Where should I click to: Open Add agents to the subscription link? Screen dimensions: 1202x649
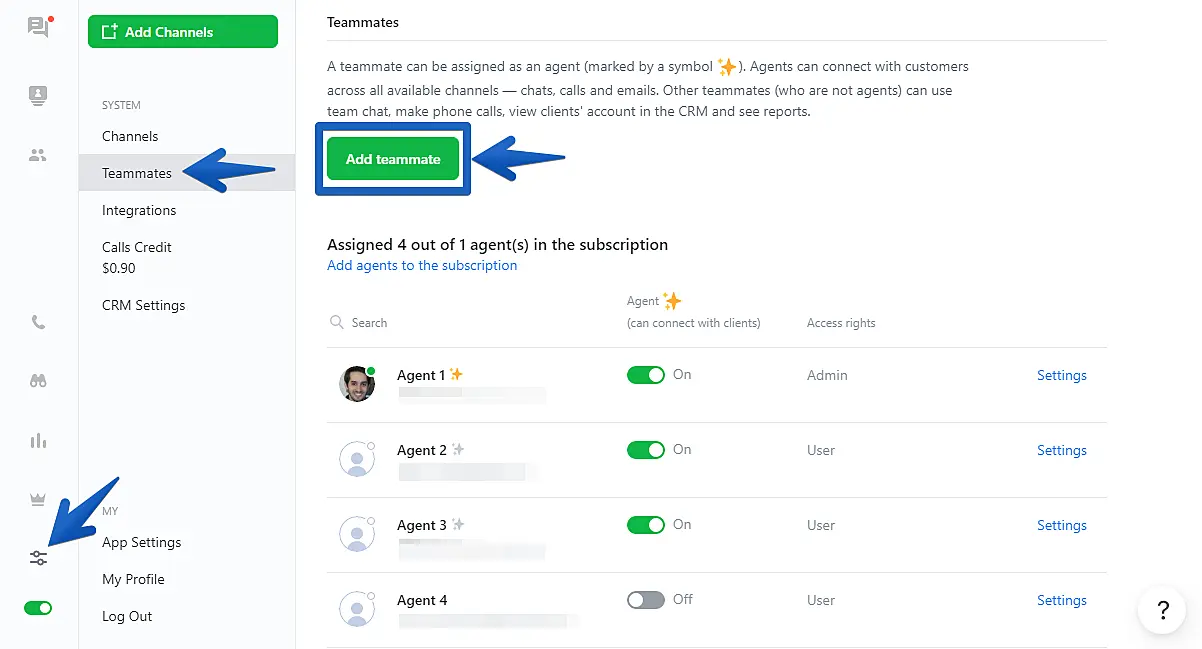[x=422, y=266]
